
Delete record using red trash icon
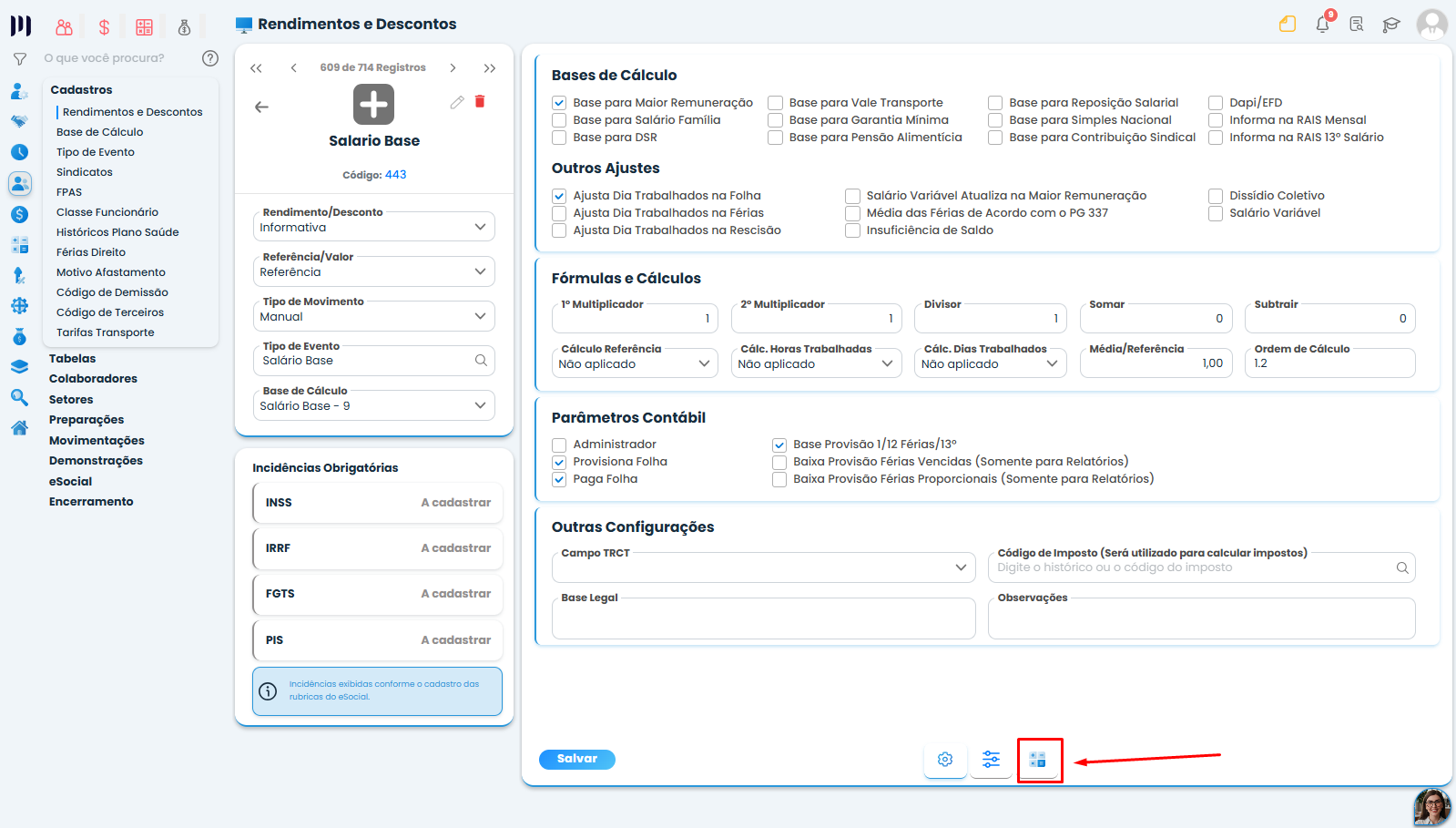coord(480,102)
